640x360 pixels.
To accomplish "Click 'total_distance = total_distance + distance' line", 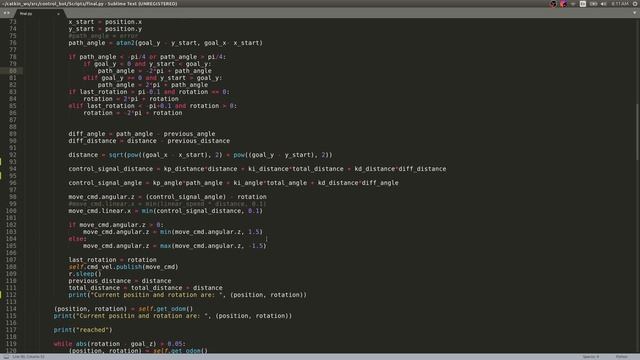I will pos(145,288).
